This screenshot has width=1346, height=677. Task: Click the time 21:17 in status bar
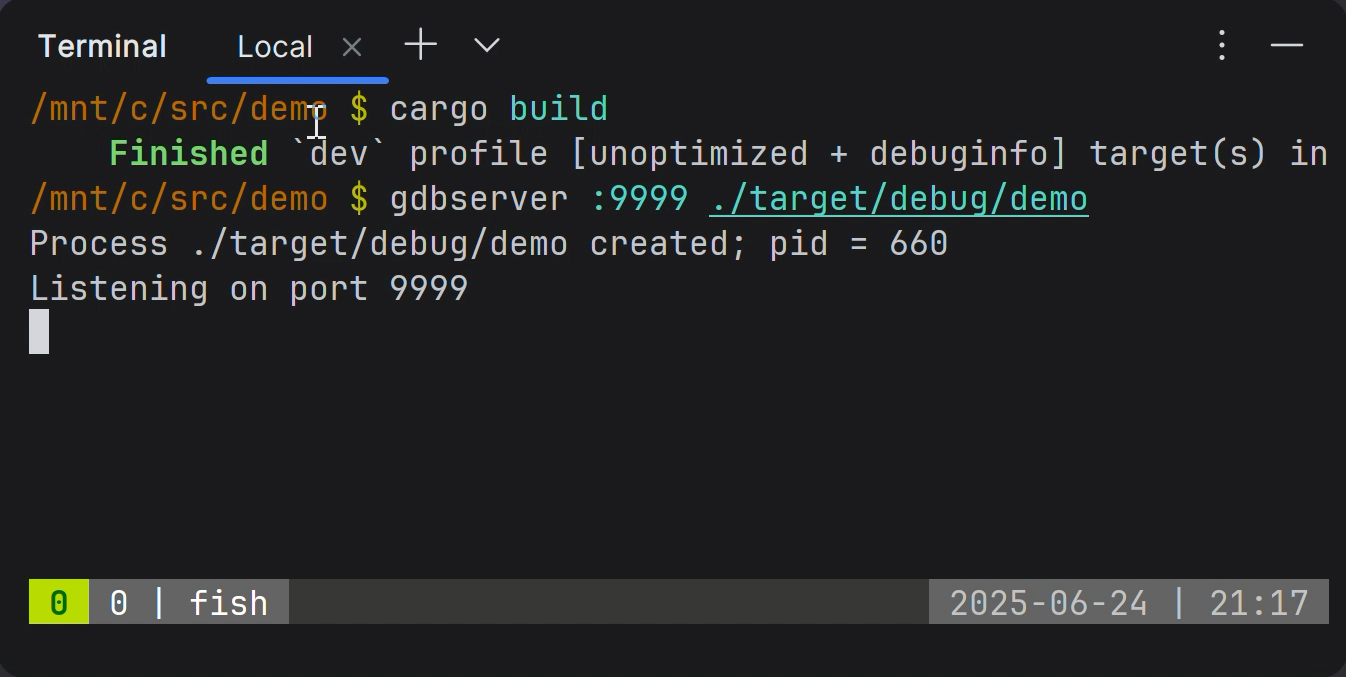tap(1259, 602)
